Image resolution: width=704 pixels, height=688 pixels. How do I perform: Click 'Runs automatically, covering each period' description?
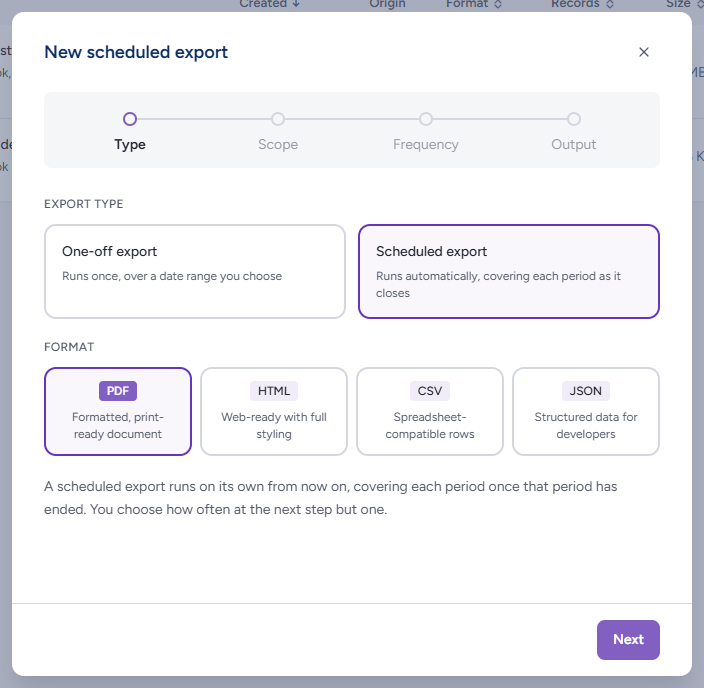(x=498, y=284)
